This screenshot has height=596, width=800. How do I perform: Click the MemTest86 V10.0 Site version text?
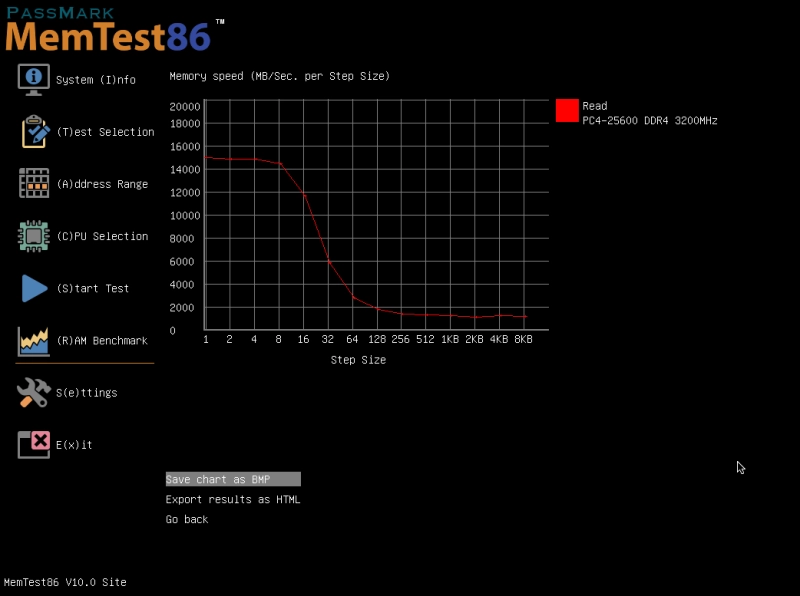pyautogui.click(x=65, y=582)
